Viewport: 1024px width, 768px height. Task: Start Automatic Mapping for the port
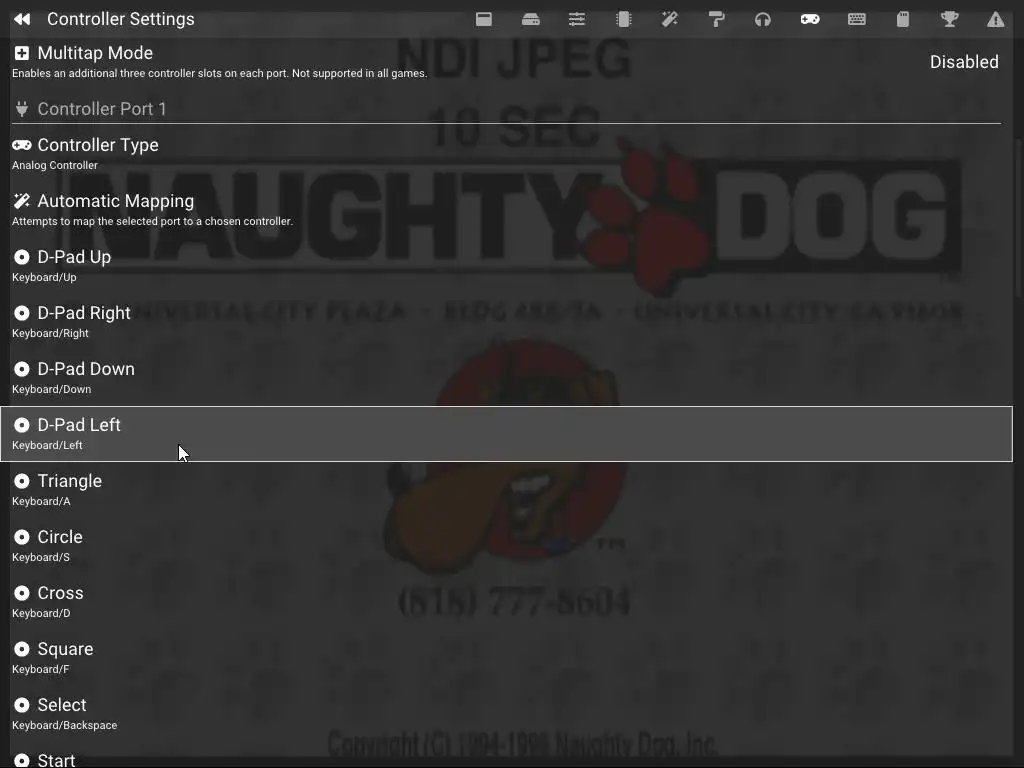(506, 210)
